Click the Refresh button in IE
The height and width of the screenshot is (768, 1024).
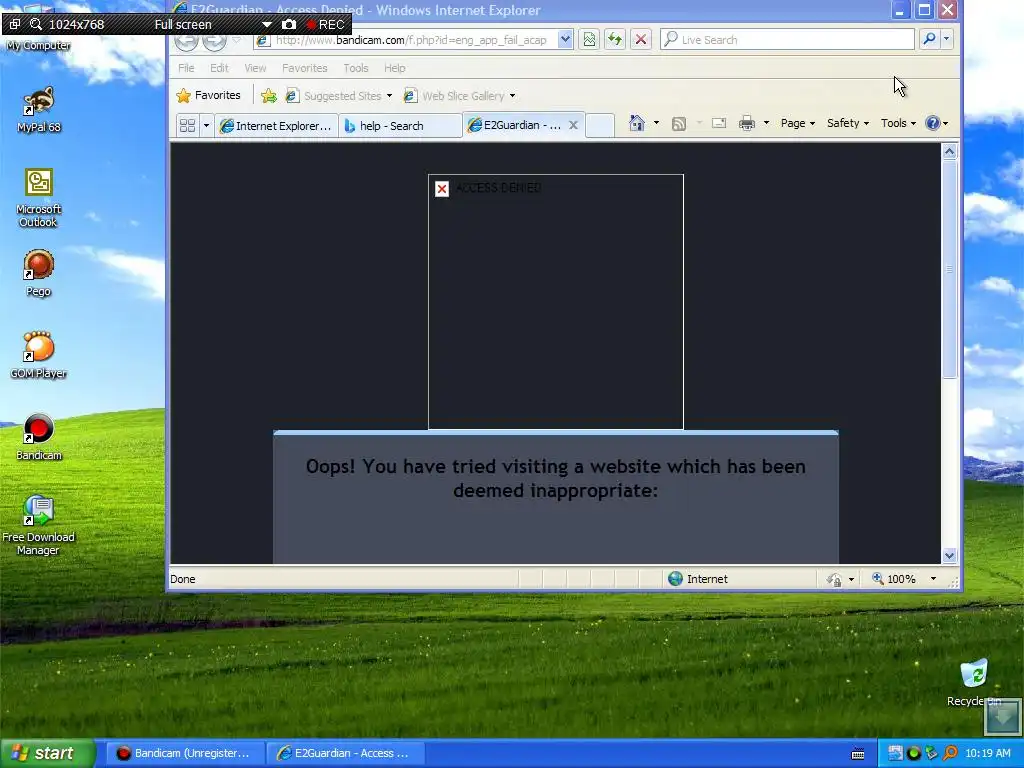[615, 40]
